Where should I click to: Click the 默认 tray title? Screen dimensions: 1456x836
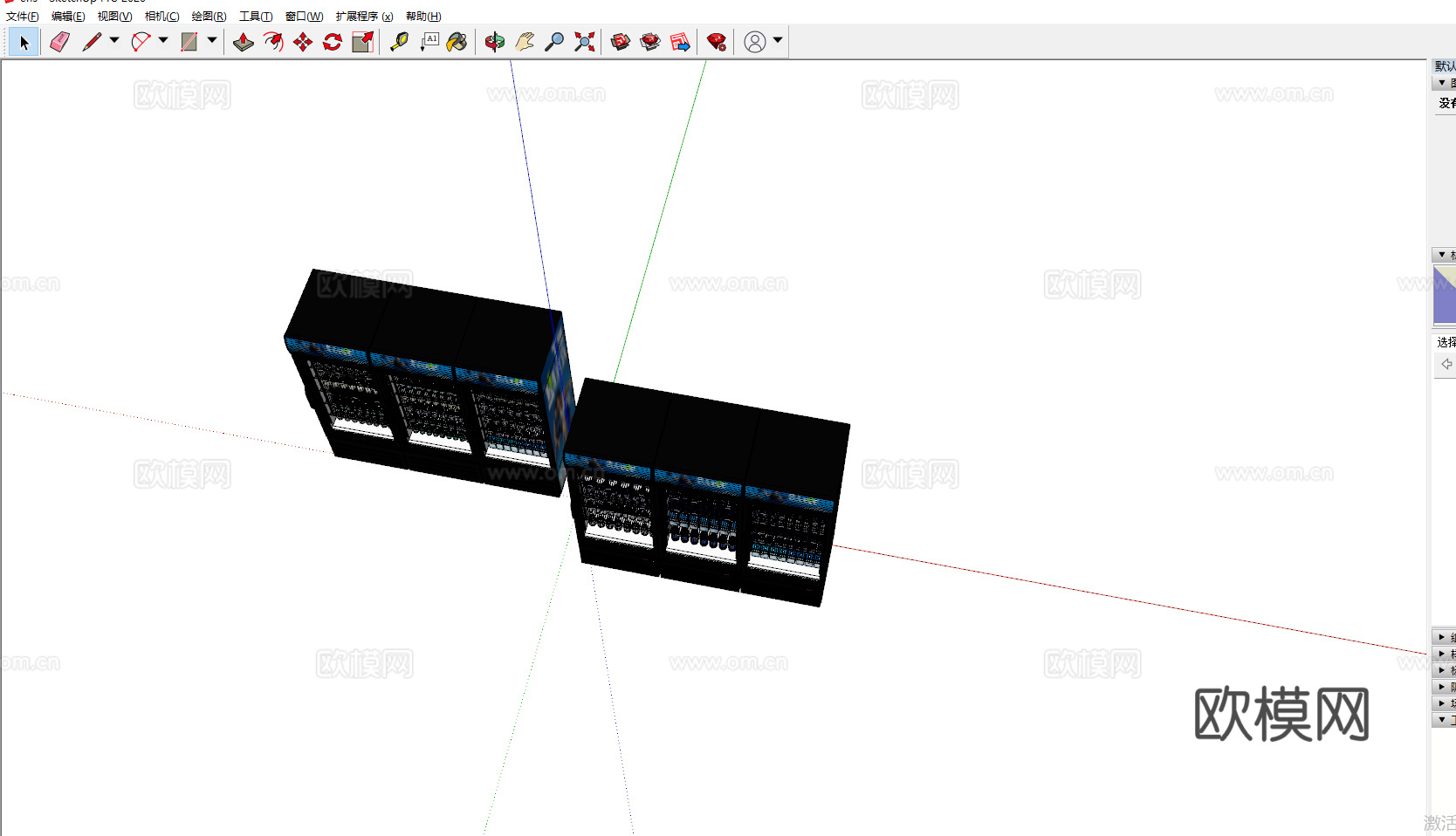click(x=1445, y=65)
